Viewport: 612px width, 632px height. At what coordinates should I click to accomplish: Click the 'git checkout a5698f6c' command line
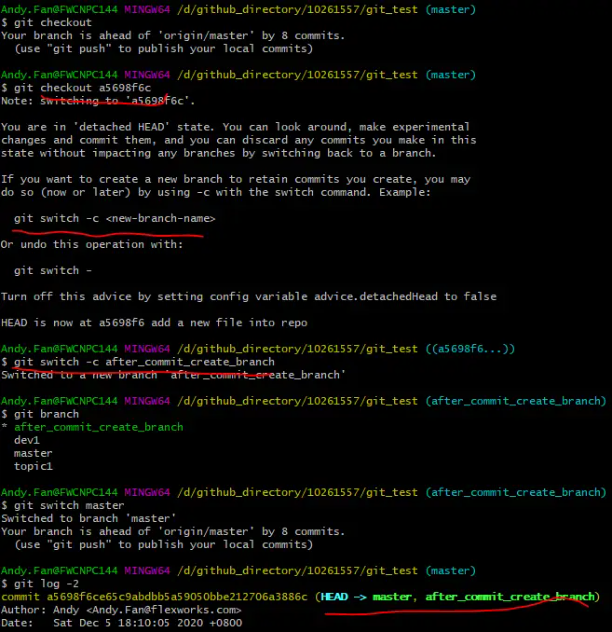76,88
